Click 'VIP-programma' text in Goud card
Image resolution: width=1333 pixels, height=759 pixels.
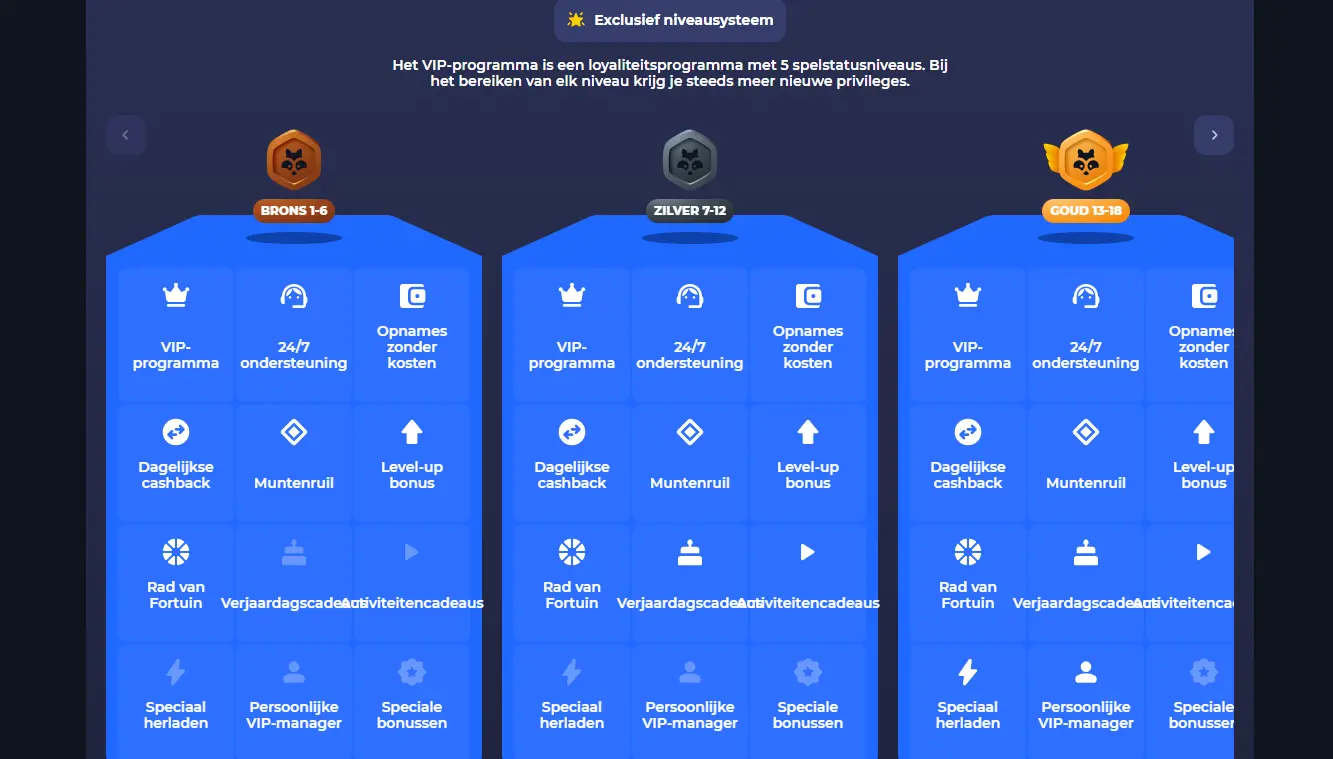[x=968, y=355]
